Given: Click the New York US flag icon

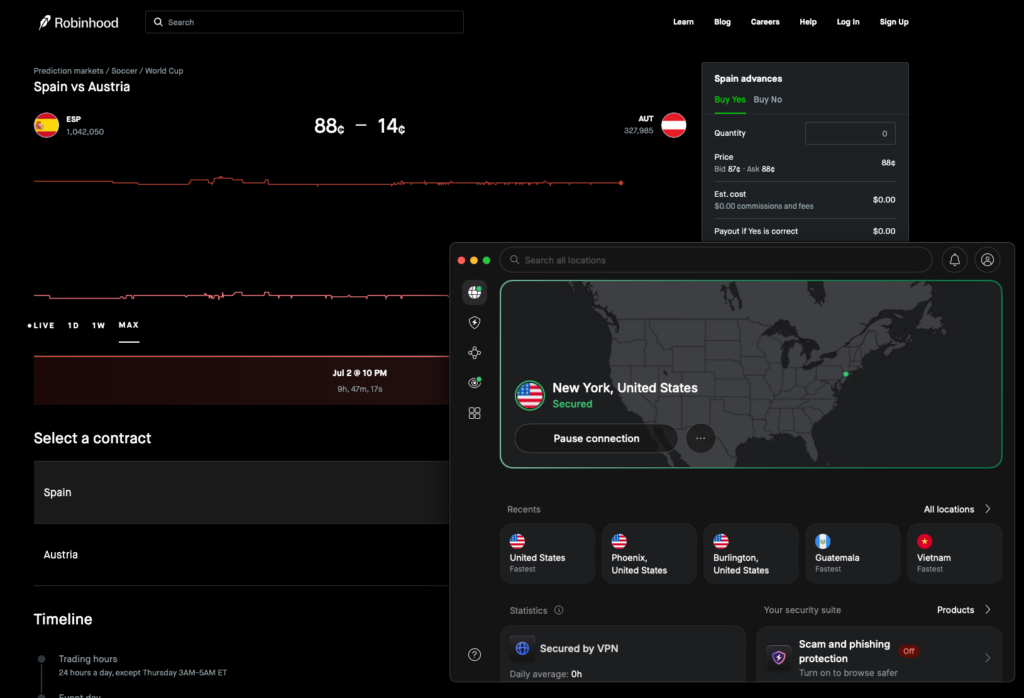Looking at the screenshot, I should tap(530, 396).
